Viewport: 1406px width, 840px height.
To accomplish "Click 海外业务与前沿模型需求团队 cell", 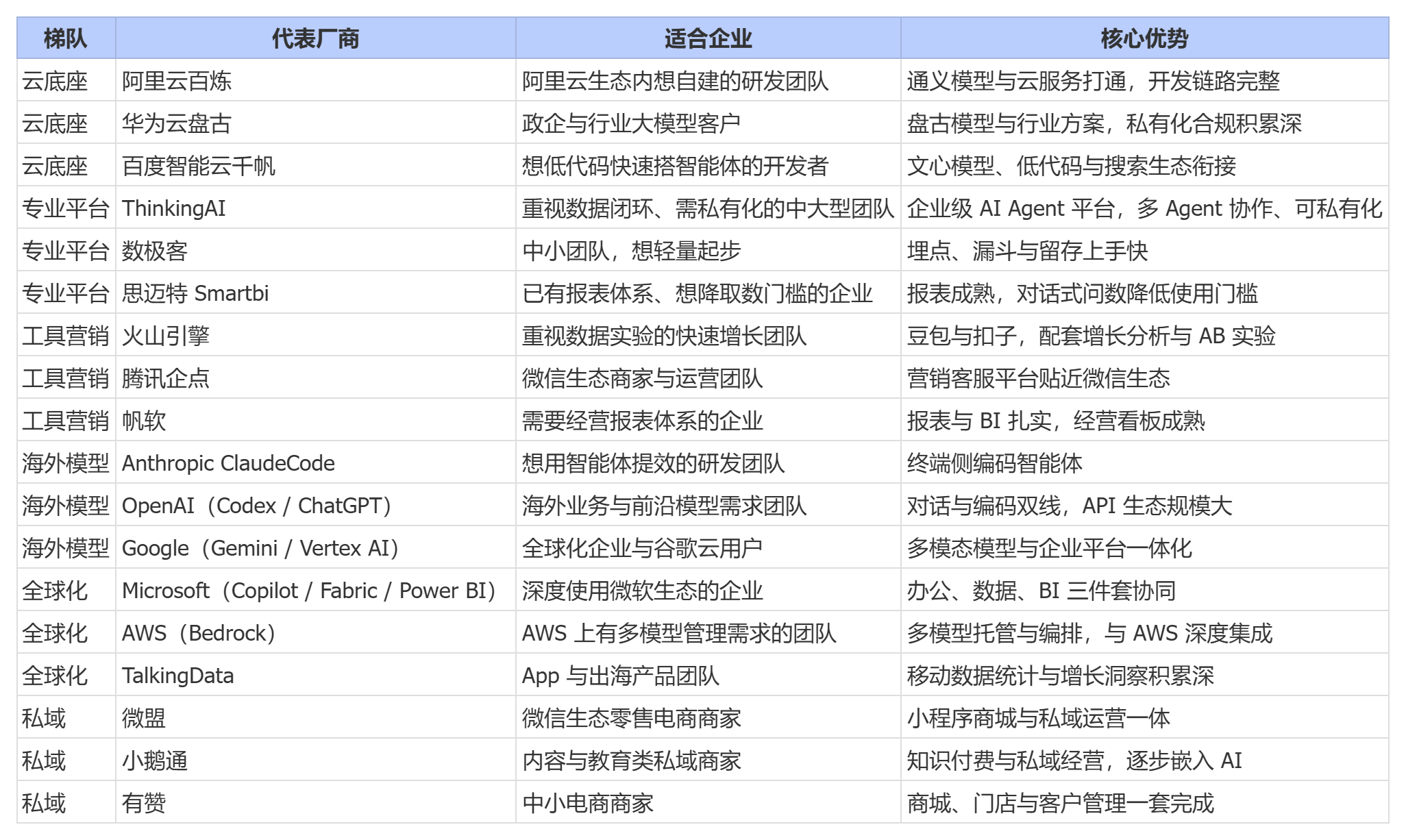I will (708, 505).
